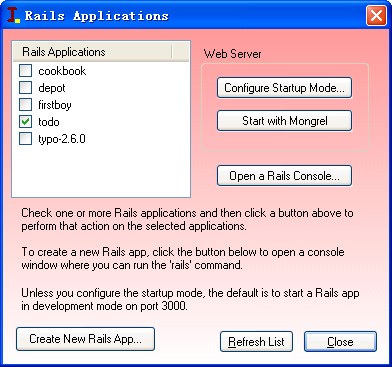Screen dimensions: 392x367
Task: Close the window with the X button
Action: coord(376,16)
